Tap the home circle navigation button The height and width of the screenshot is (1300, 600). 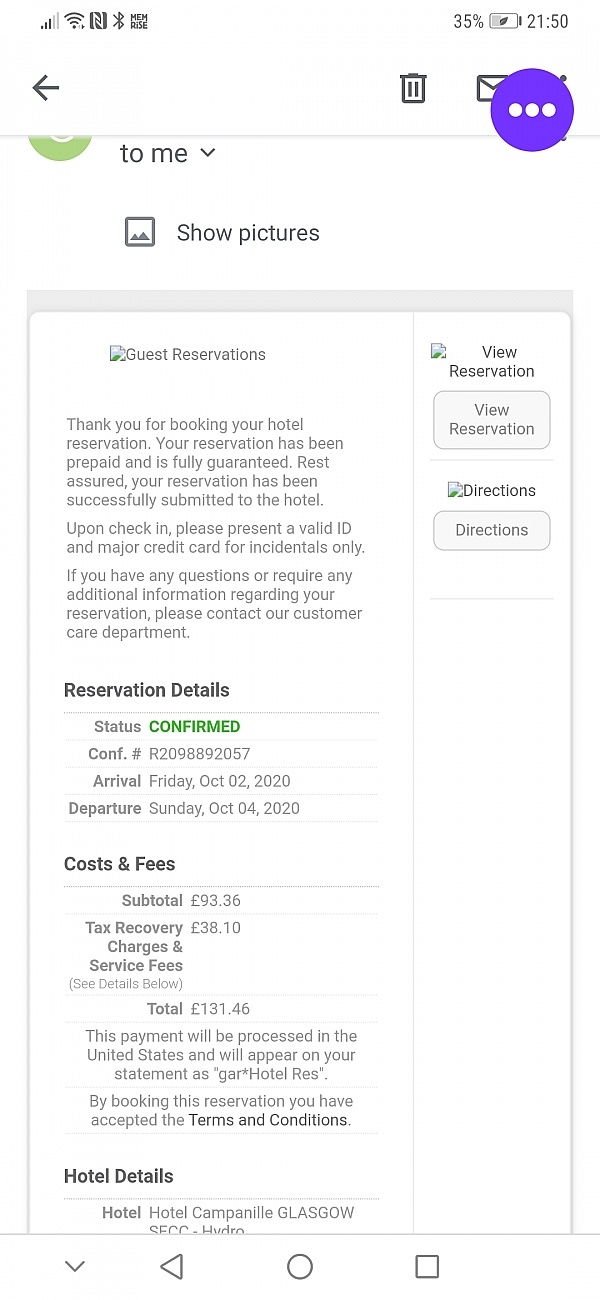(x=300, y=1265)
